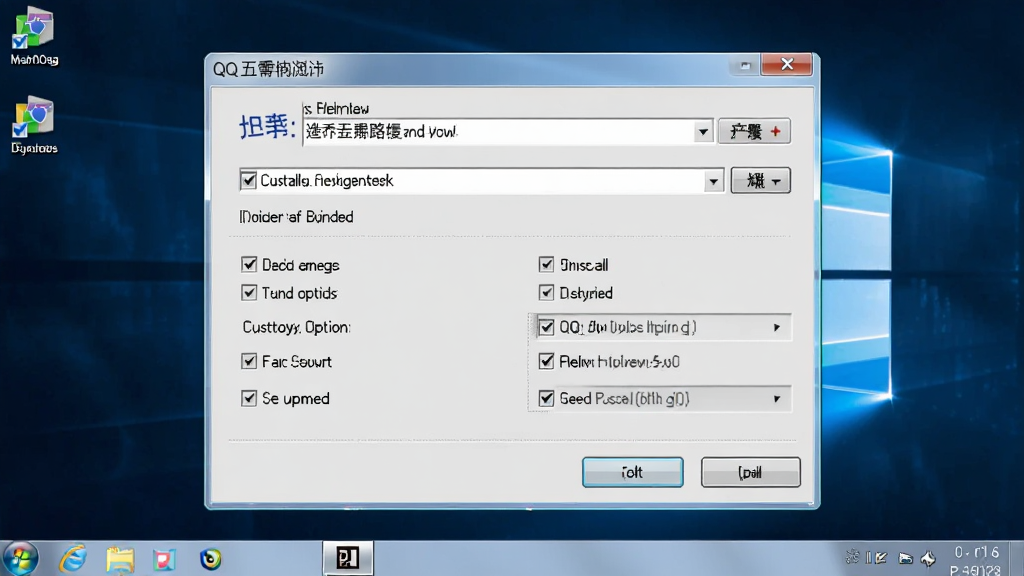The image size is (1024, 576).
Task: Toggle the Decd emegs checkbox
Action: coord(249,264)
